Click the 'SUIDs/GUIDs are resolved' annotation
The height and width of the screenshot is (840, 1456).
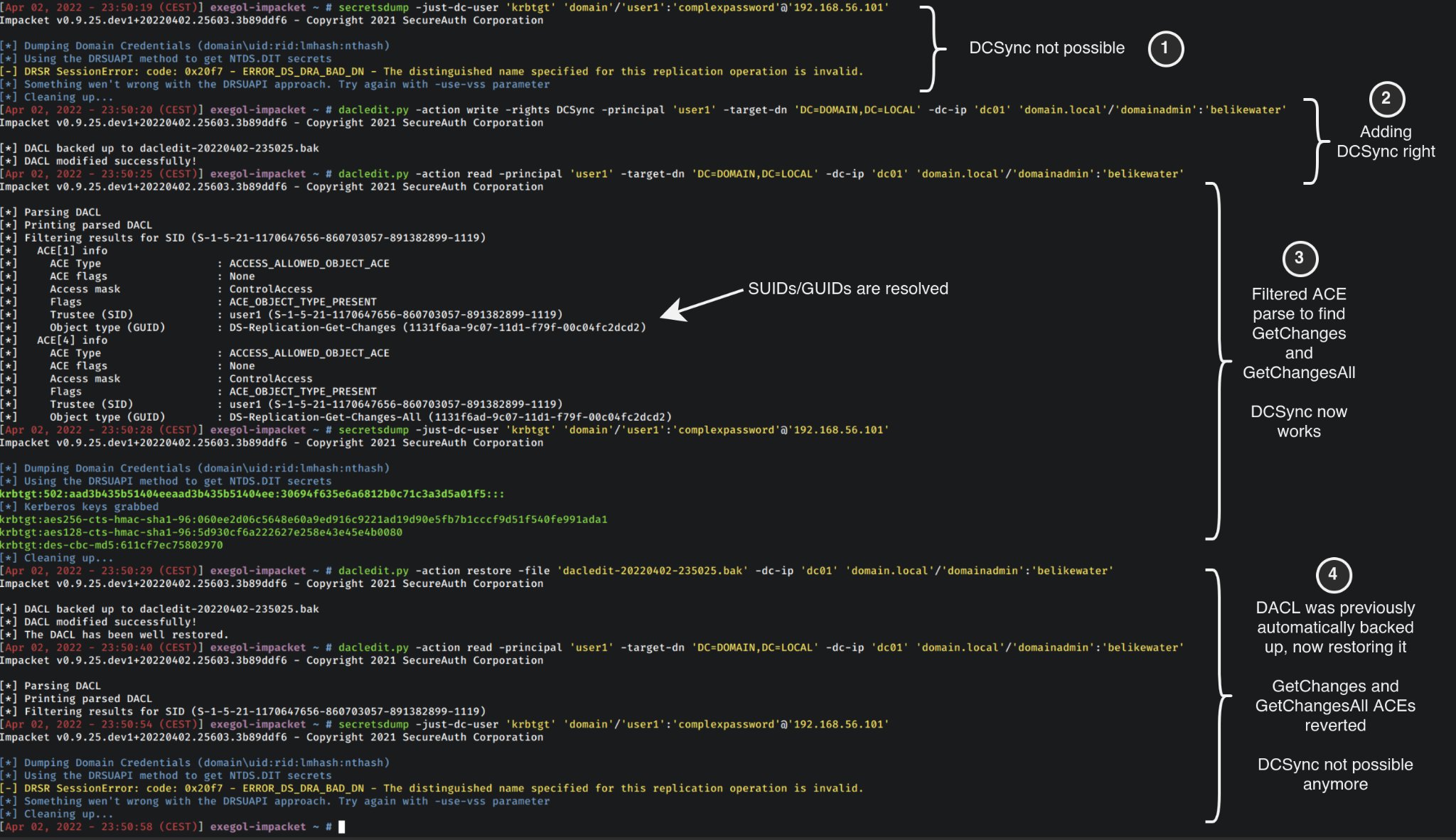(x=849, y=288)
